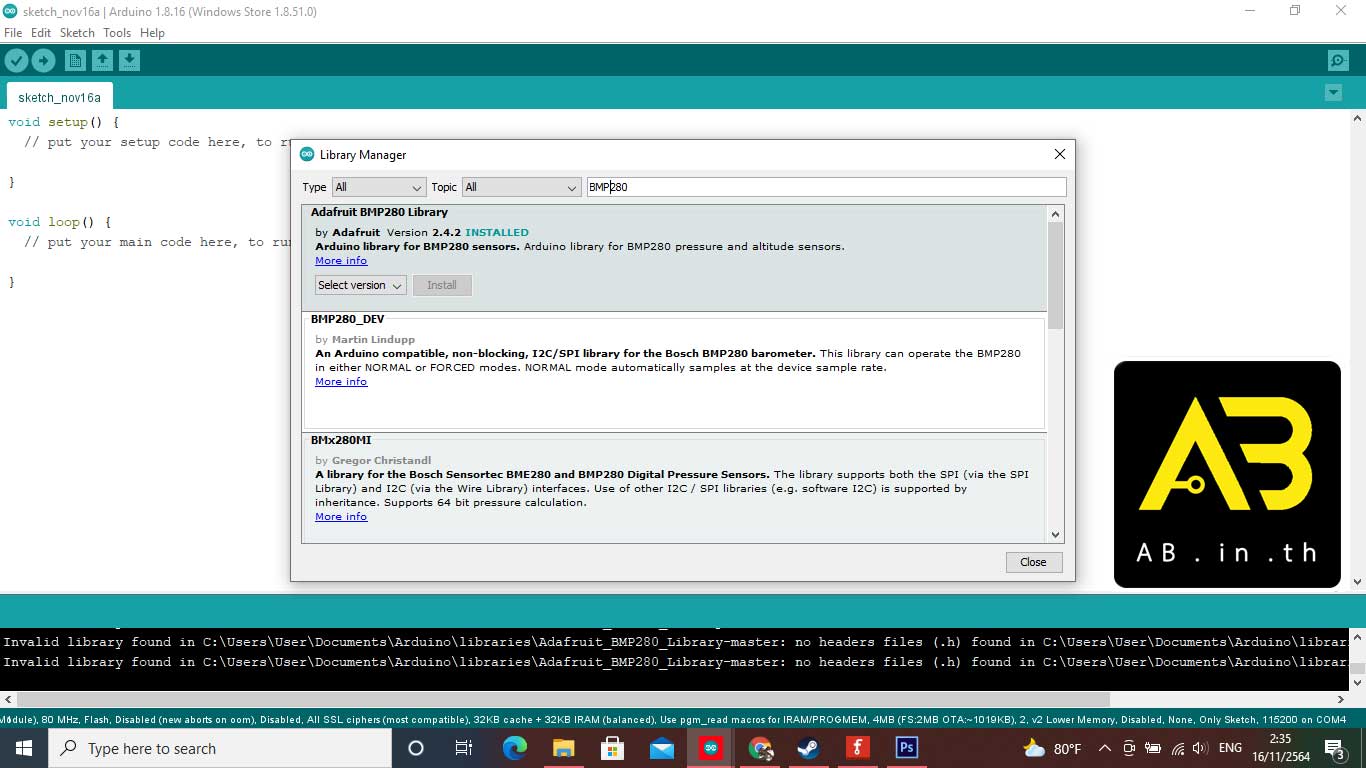
Task: Open File Explorer from the taskbar
Action: pos(563,748)
